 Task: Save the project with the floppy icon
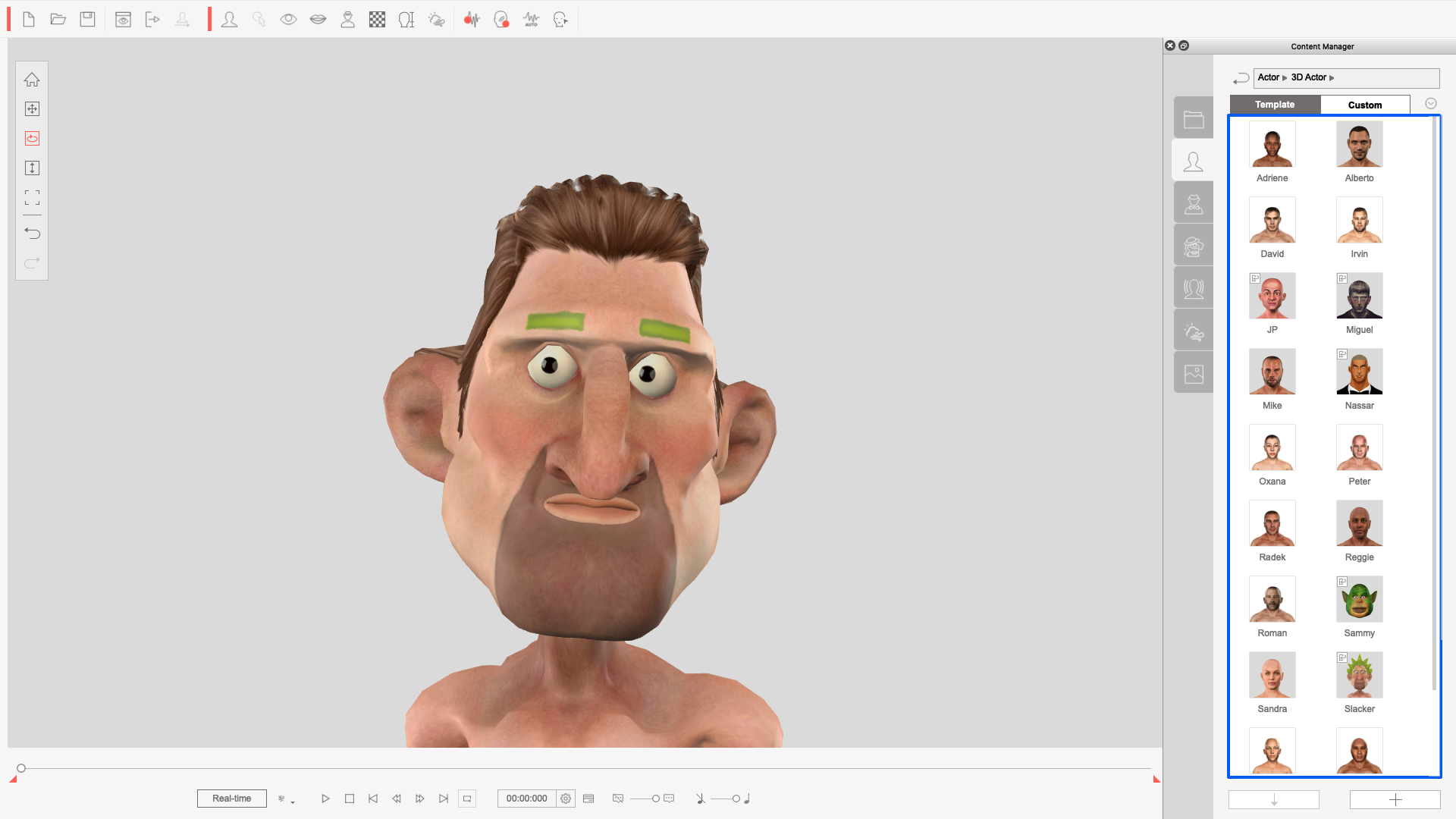[x=88, y=19]
